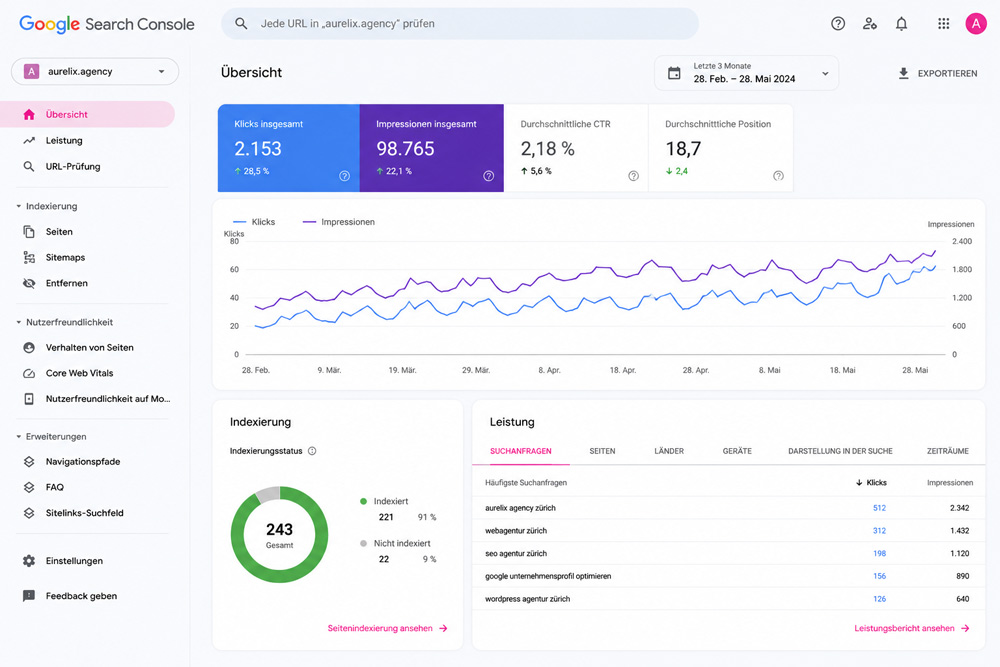Click the Klicks blue legend line
The width and height of the screenshot is (1000, 667).
[x=240, y=222]
